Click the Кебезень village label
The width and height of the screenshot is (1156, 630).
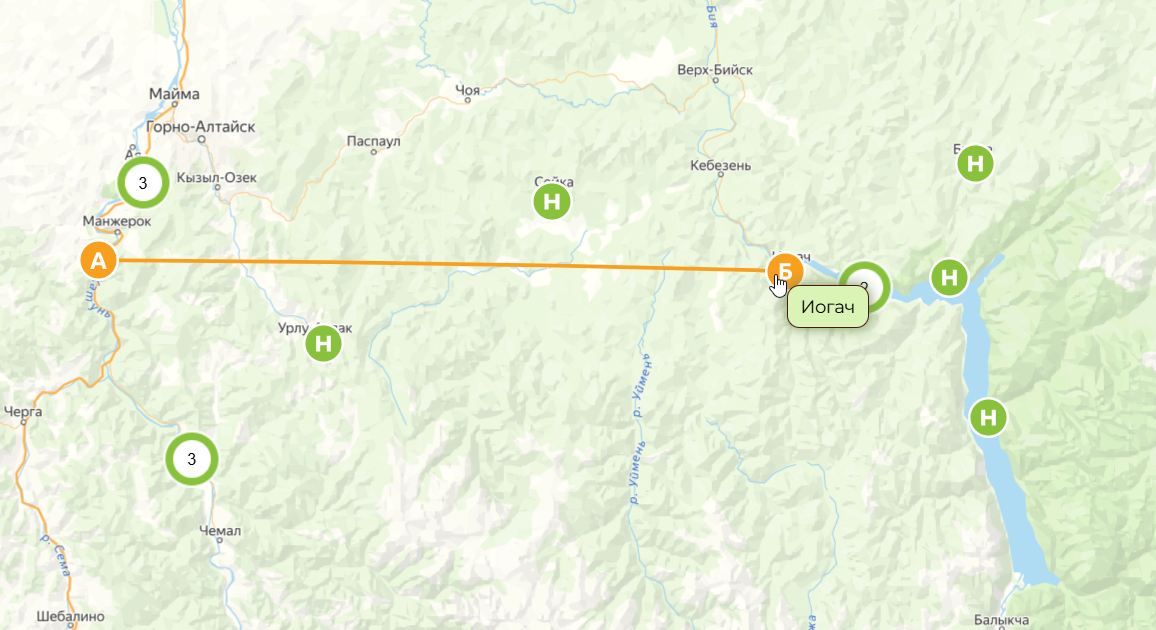(720, 166)
